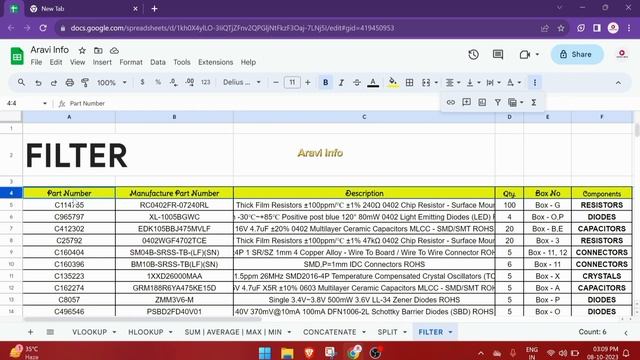Open the text color picker
640x360 pixels.
[x=373, y=83]
